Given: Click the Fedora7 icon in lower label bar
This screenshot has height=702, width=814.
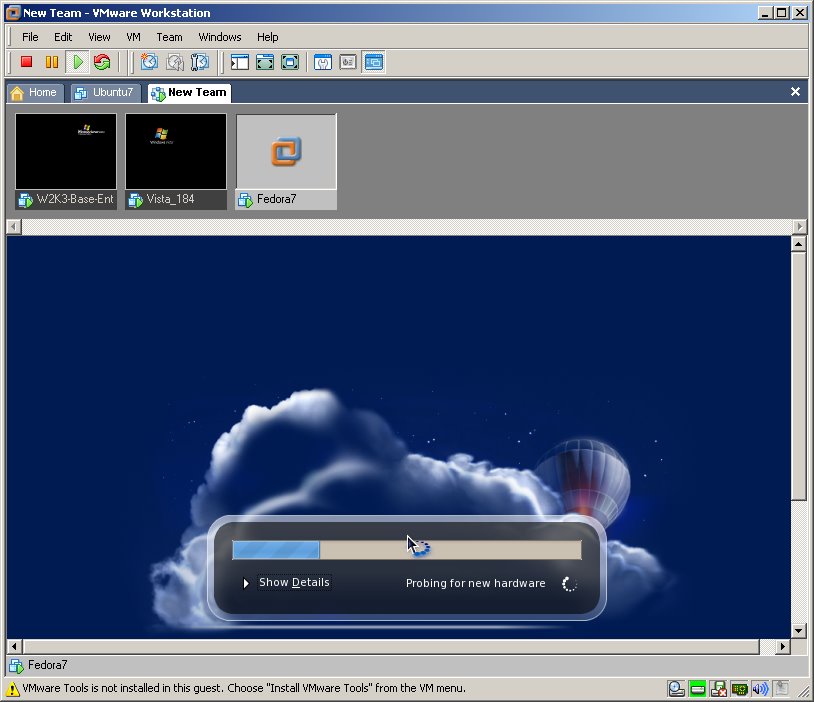Looking at the screenshot, I should (16, 666).
